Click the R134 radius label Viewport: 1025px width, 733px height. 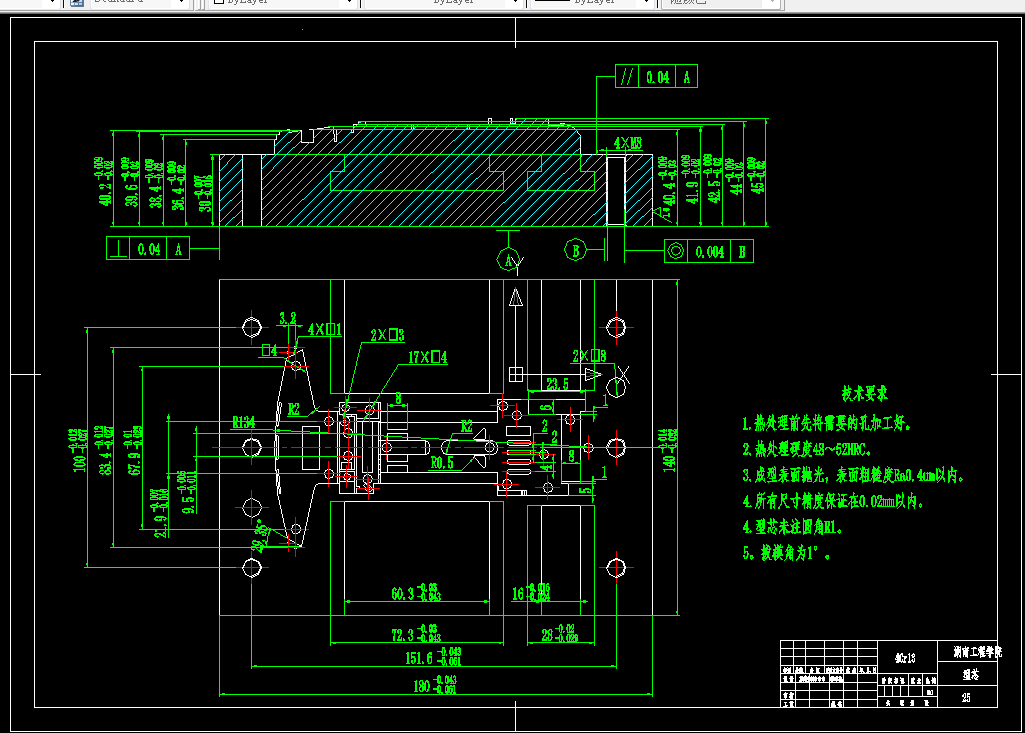243,422
